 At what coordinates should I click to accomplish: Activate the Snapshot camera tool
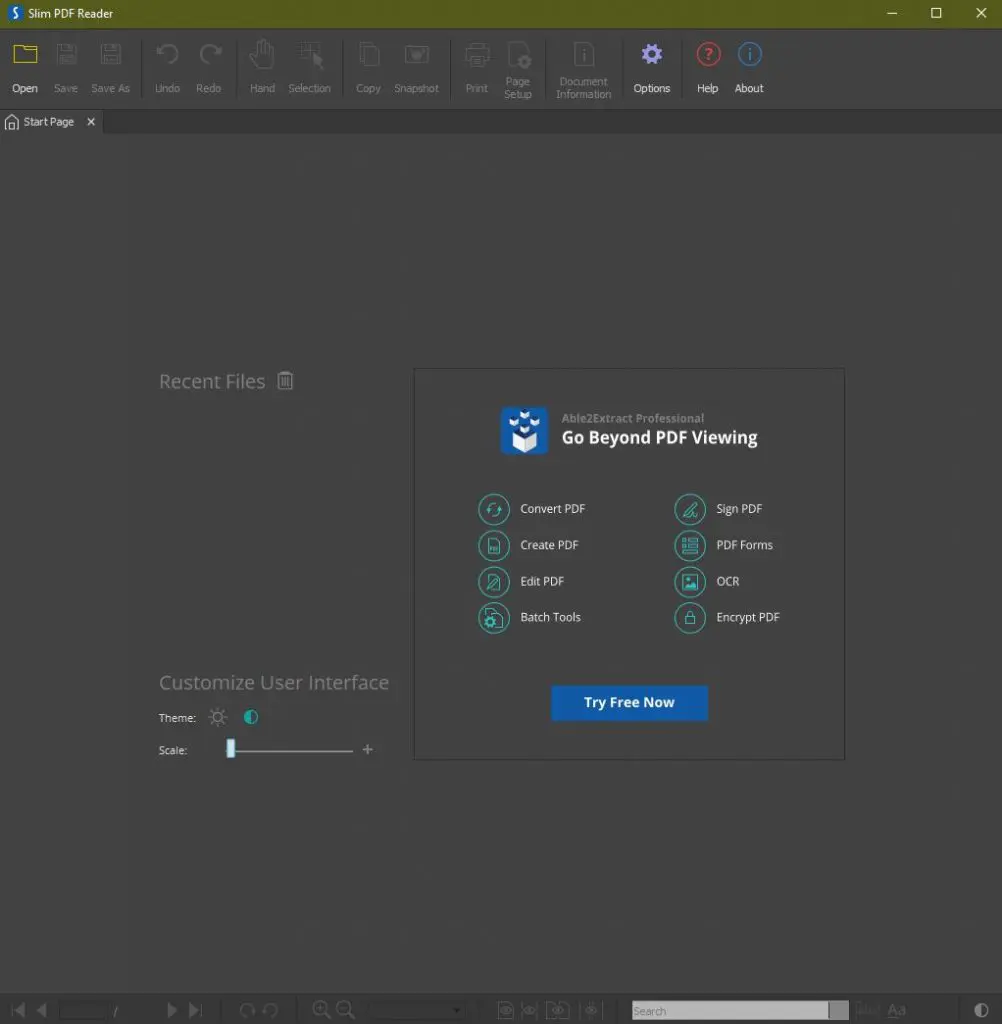pyautogui.click(x=416, y=55)
